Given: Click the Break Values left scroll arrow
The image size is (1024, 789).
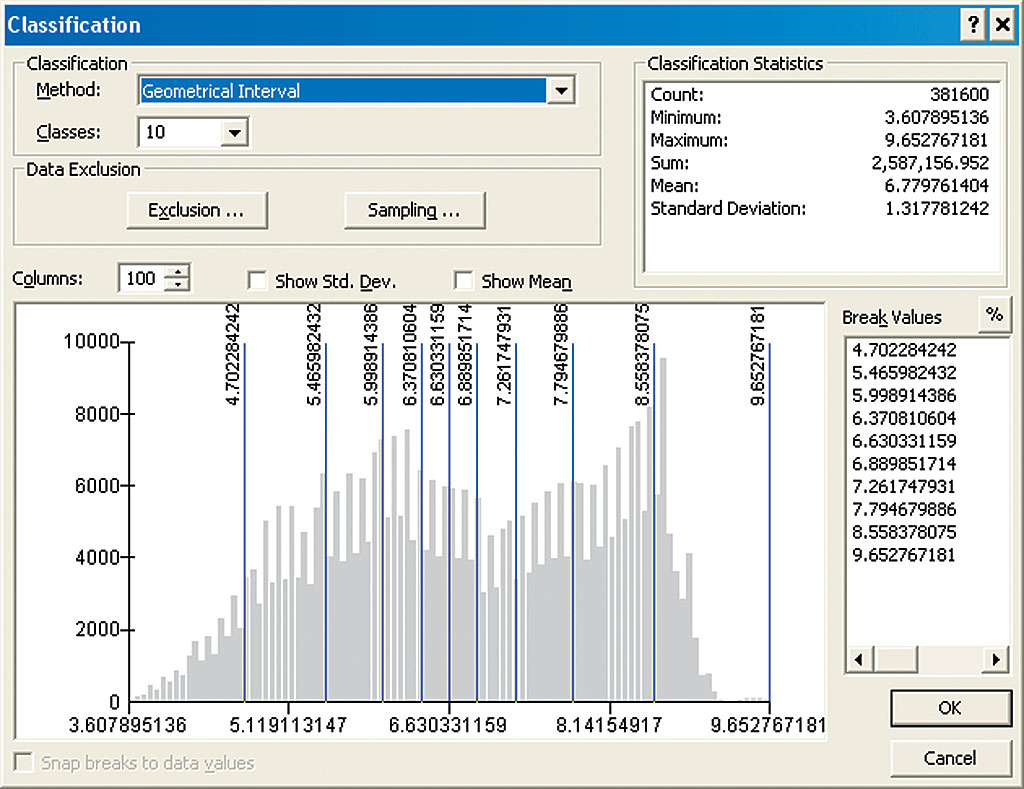Looking at the screenshot, I should tap(859, 659).
